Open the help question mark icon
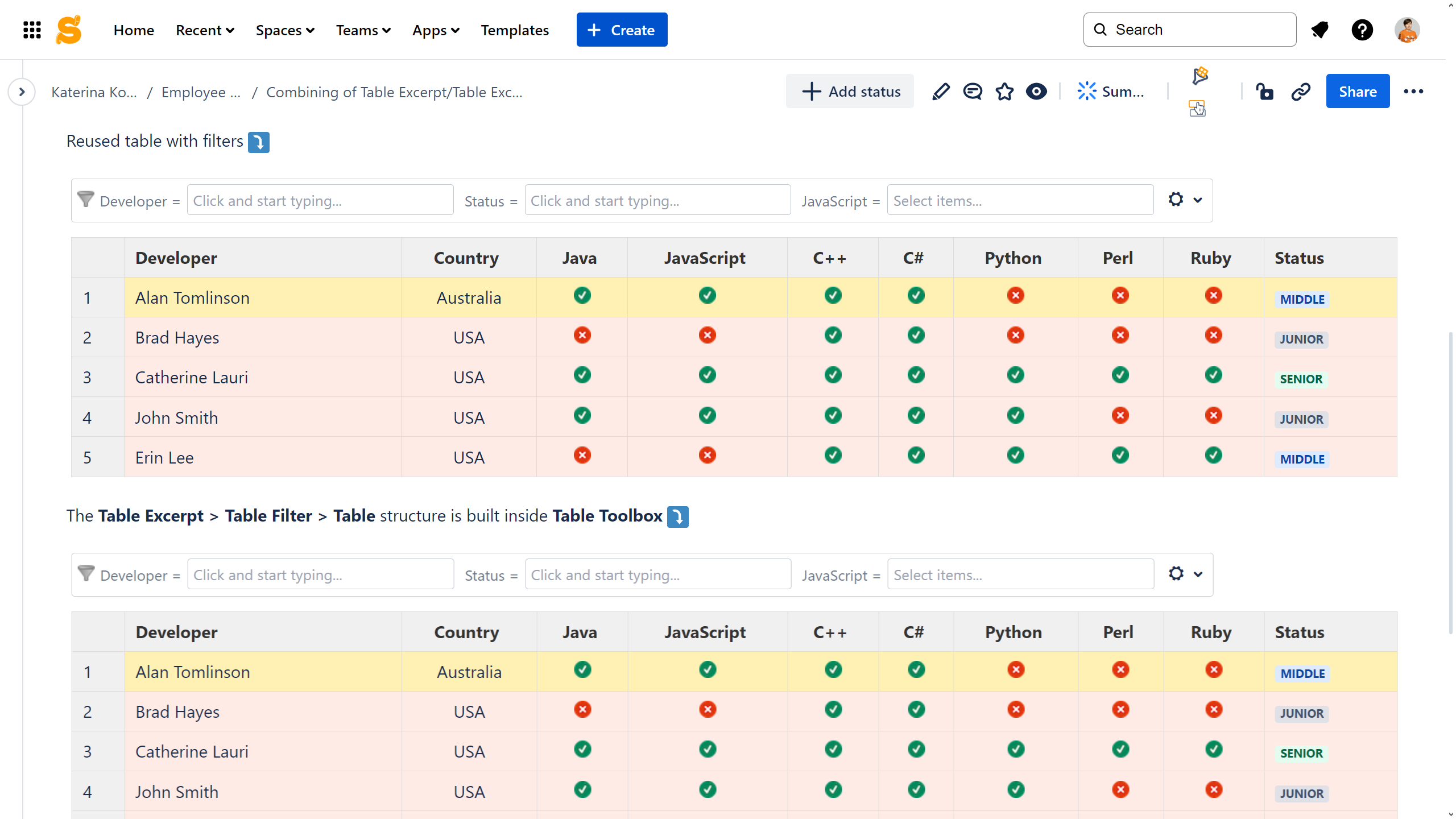The image size is (1456, 819). click(1362, 30)
